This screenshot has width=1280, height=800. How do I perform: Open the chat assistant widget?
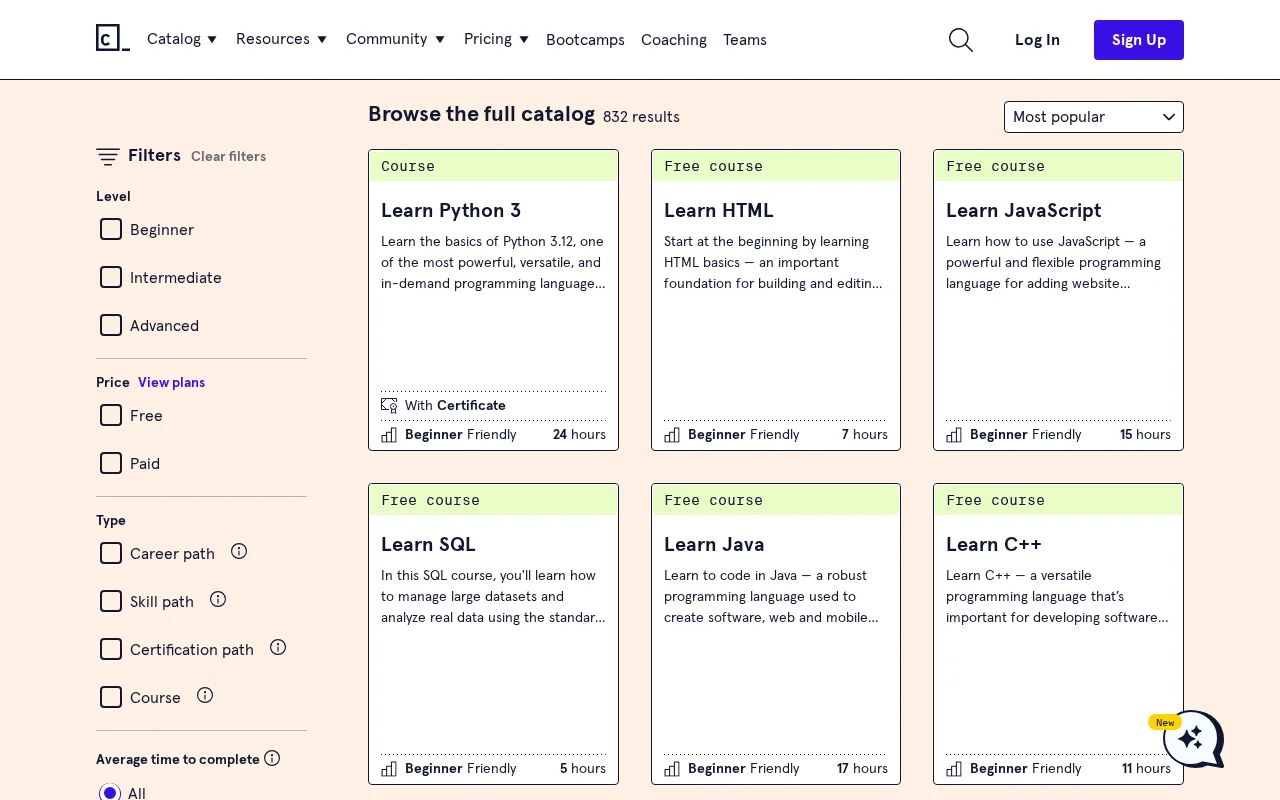(1192, 740)
